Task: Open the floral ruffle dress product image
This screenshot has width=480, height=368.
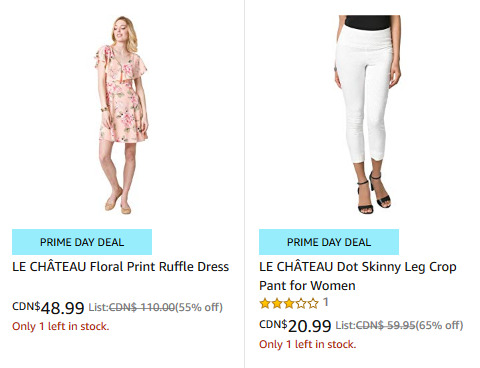Action: pos(121,115)
